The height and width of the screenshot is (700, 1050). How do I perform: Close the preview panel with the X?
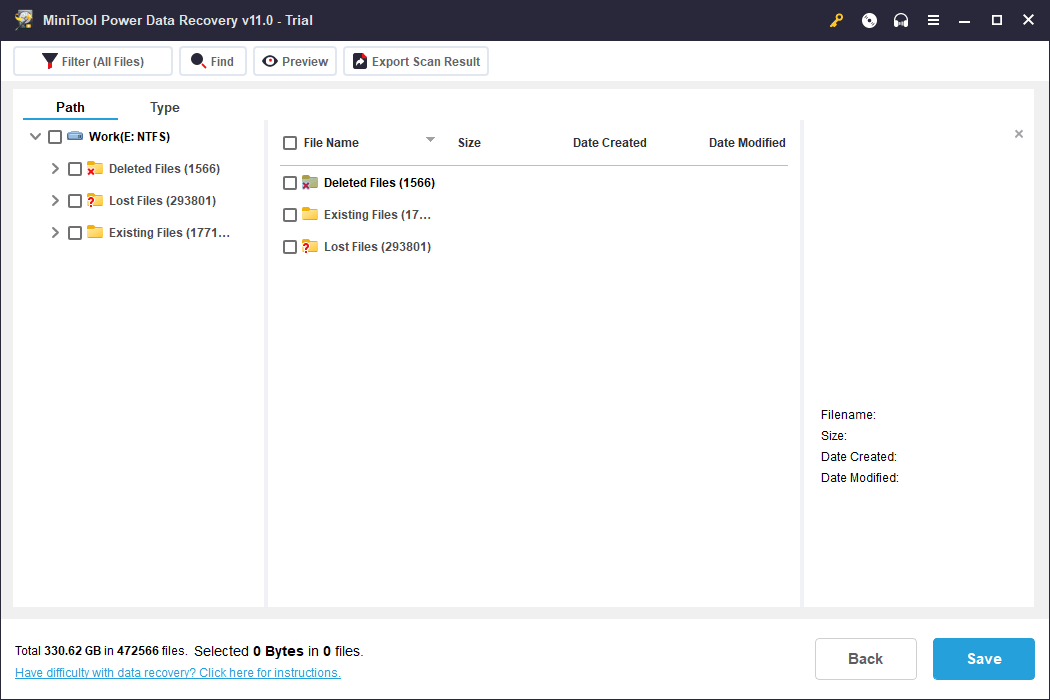click(1019, 134)
